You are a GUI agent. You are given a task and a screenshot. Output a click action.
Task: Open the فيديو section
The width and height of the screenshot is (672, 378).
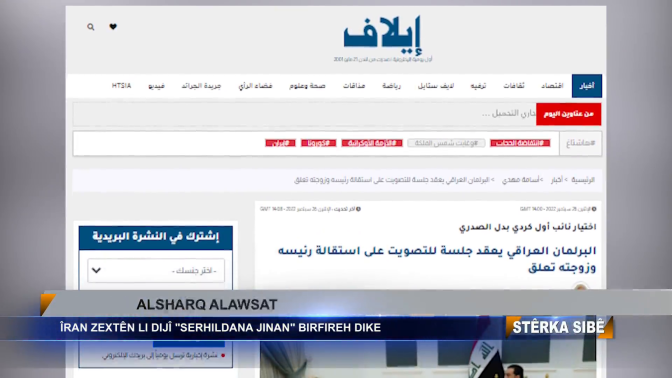156,86
